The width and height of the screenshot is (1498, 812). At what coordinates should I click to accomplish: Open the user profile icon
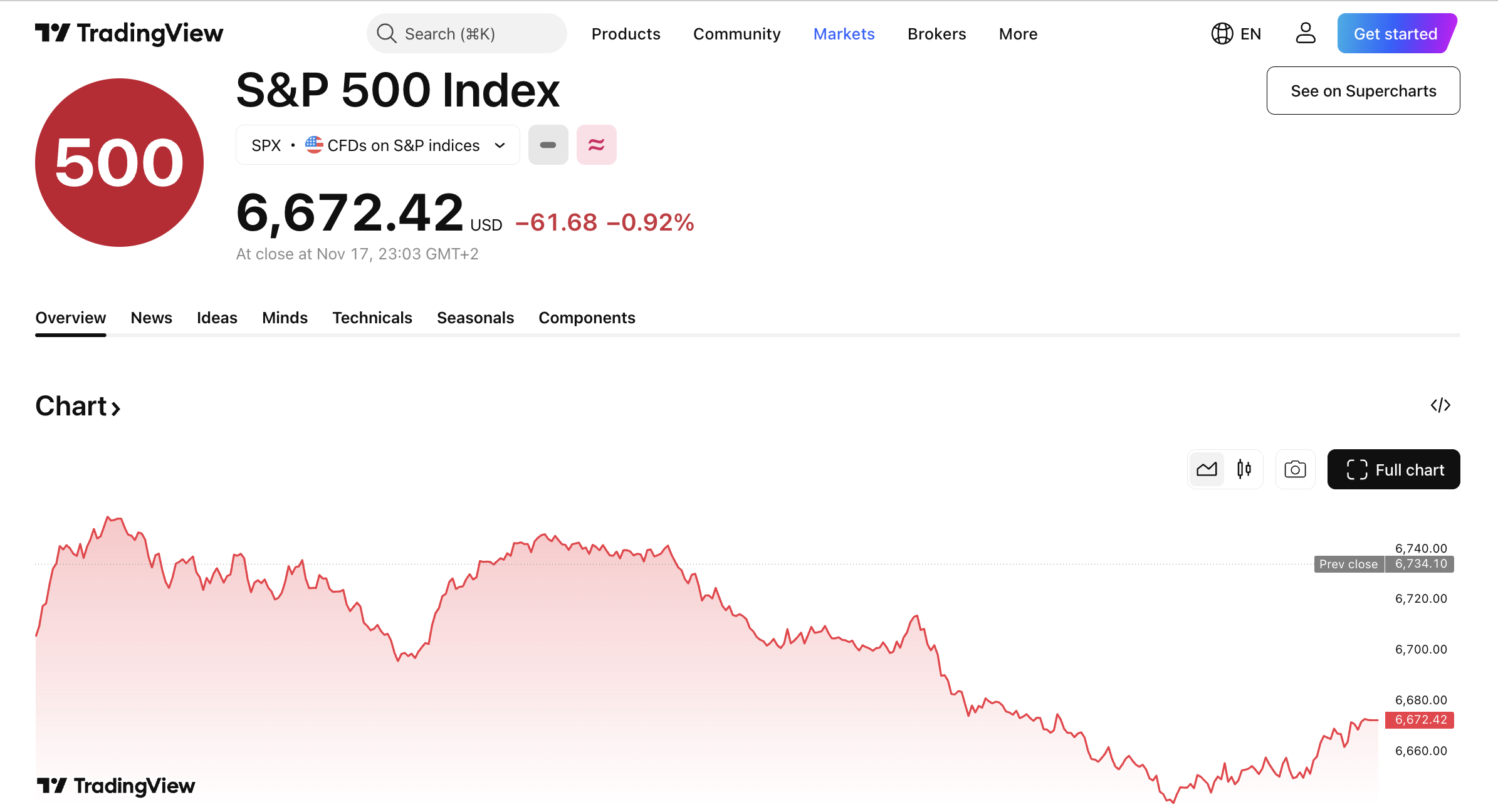coord(1306,33)
